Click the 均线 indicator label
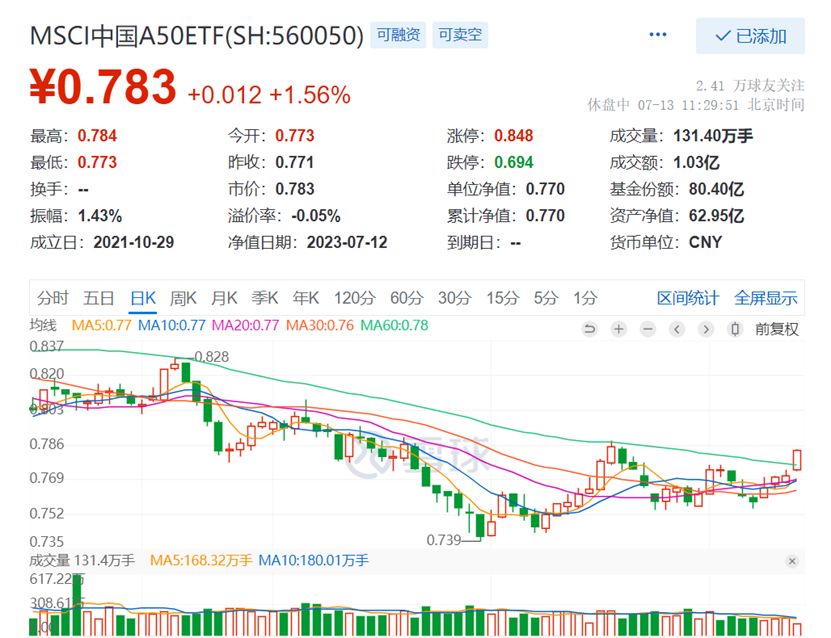Image resolution: width=831 pixels, height=638 pixels. (43, 325)
